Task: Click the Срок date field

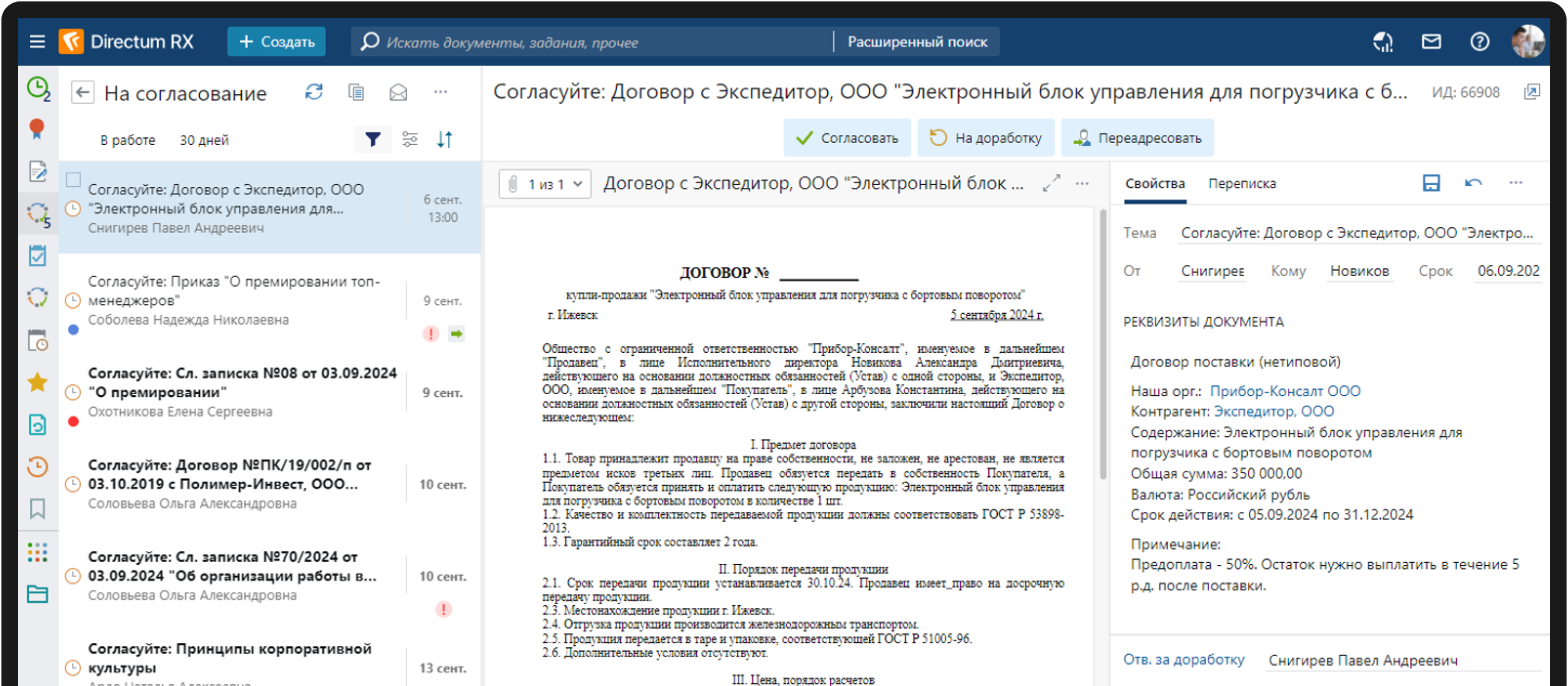Action: 1508,272
